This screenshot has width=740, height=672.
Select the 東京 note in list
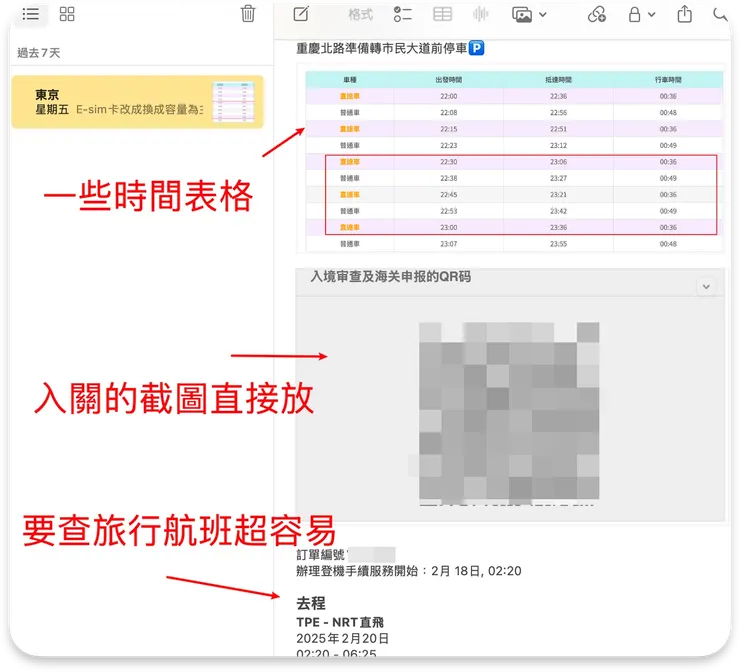137,102
